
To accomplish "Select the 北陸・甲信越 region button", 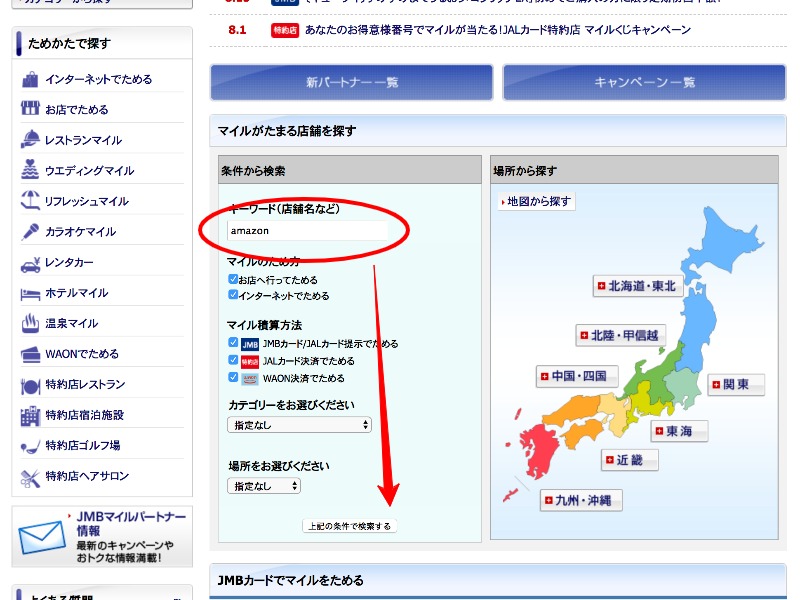I will [x=620, y=335].
